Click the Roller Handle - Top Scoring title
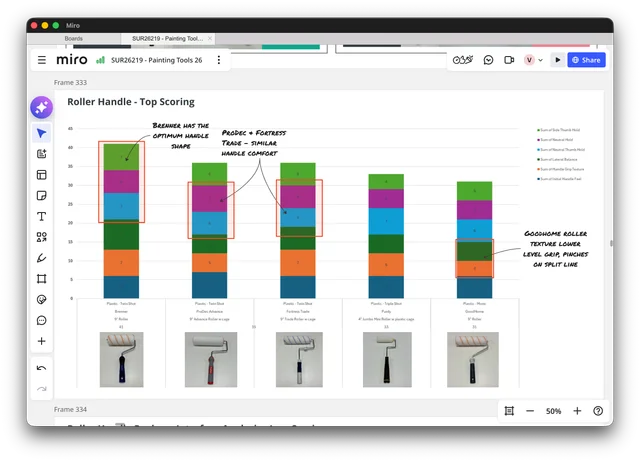This screenshot has height=461, width=640. click(131, 102)
